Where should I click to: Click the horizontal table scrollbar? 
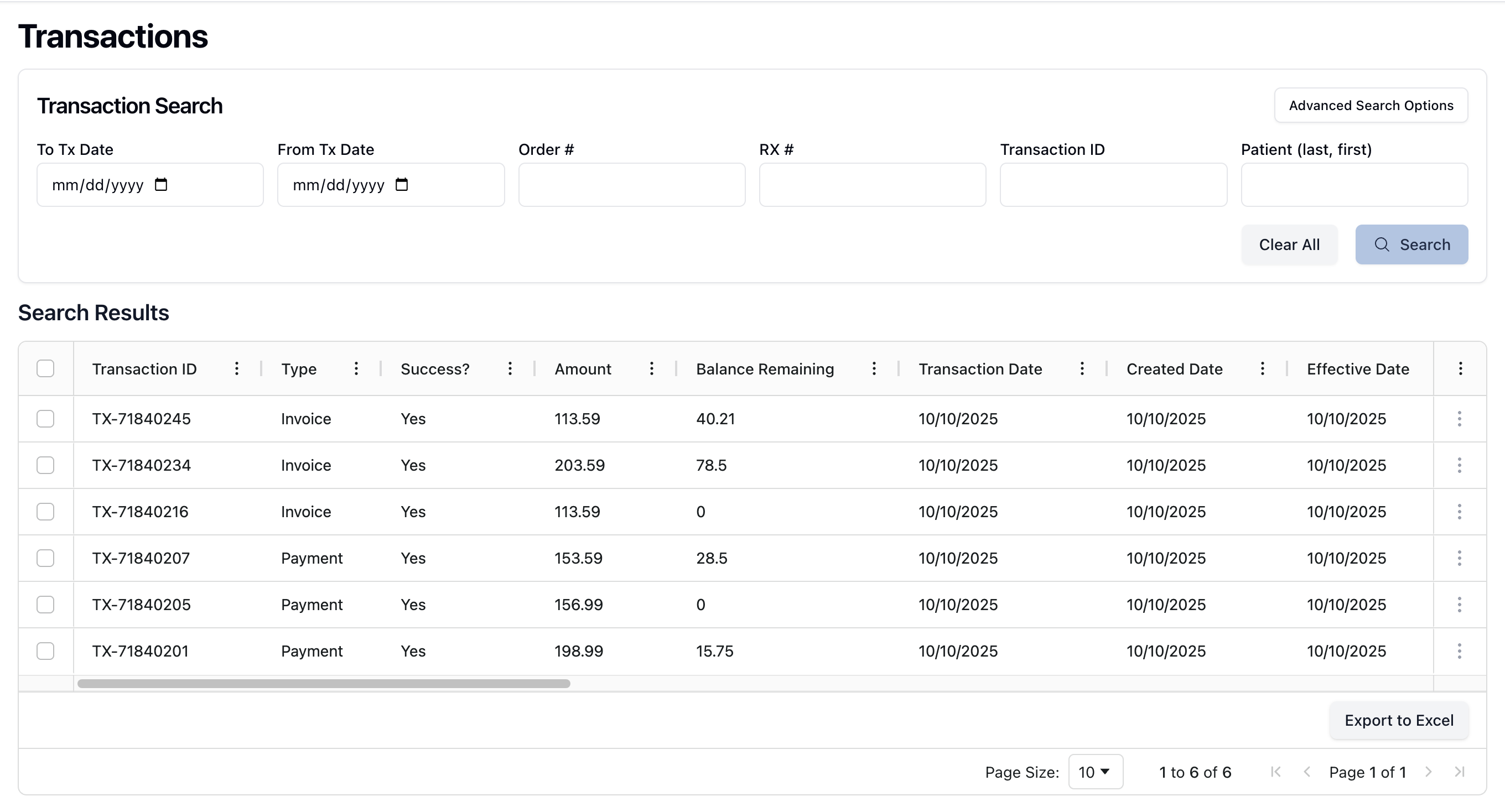(x=324, y=684)
